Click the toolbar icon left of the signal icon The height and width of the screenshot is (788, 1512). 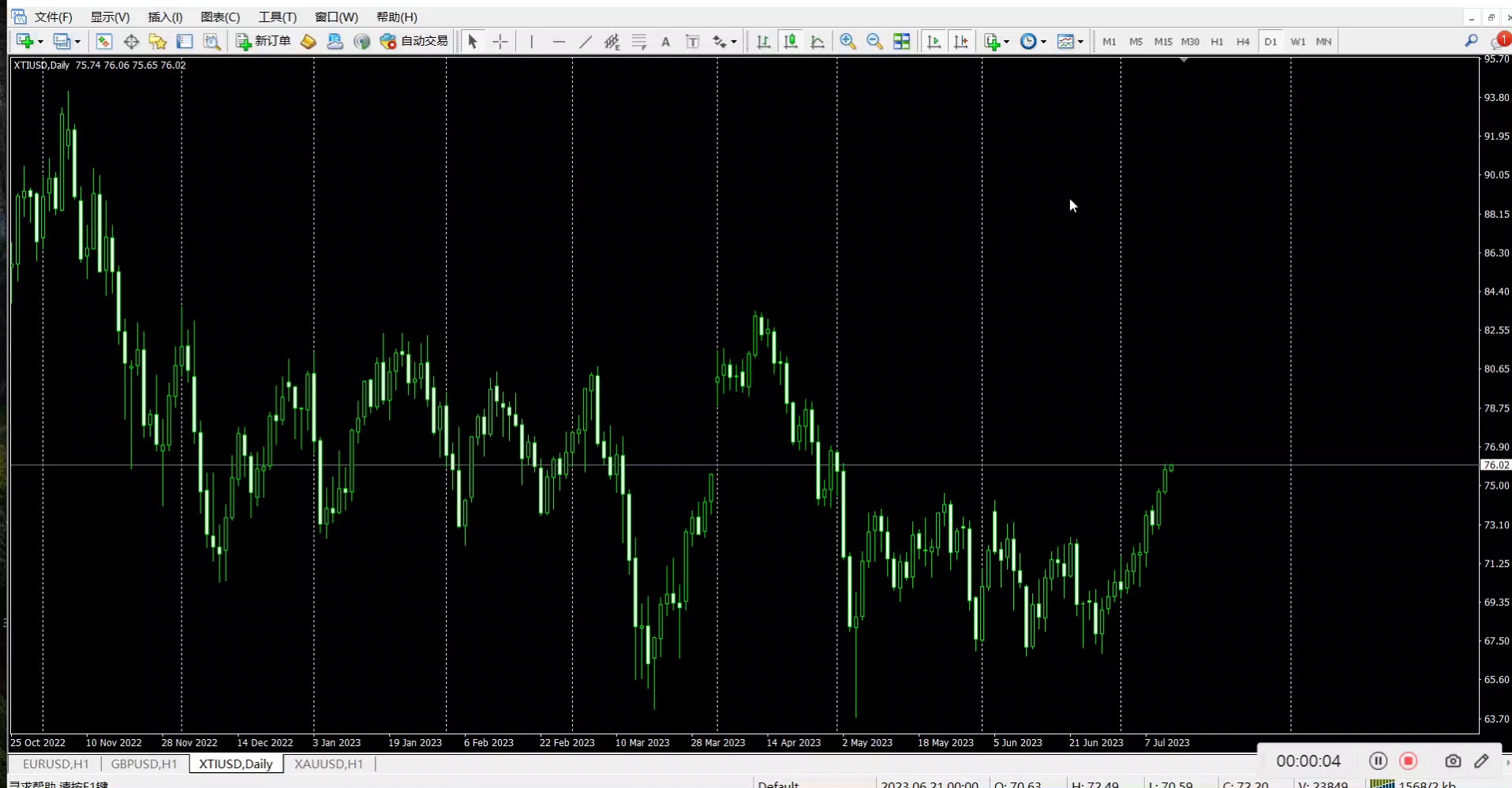point(335,42)
